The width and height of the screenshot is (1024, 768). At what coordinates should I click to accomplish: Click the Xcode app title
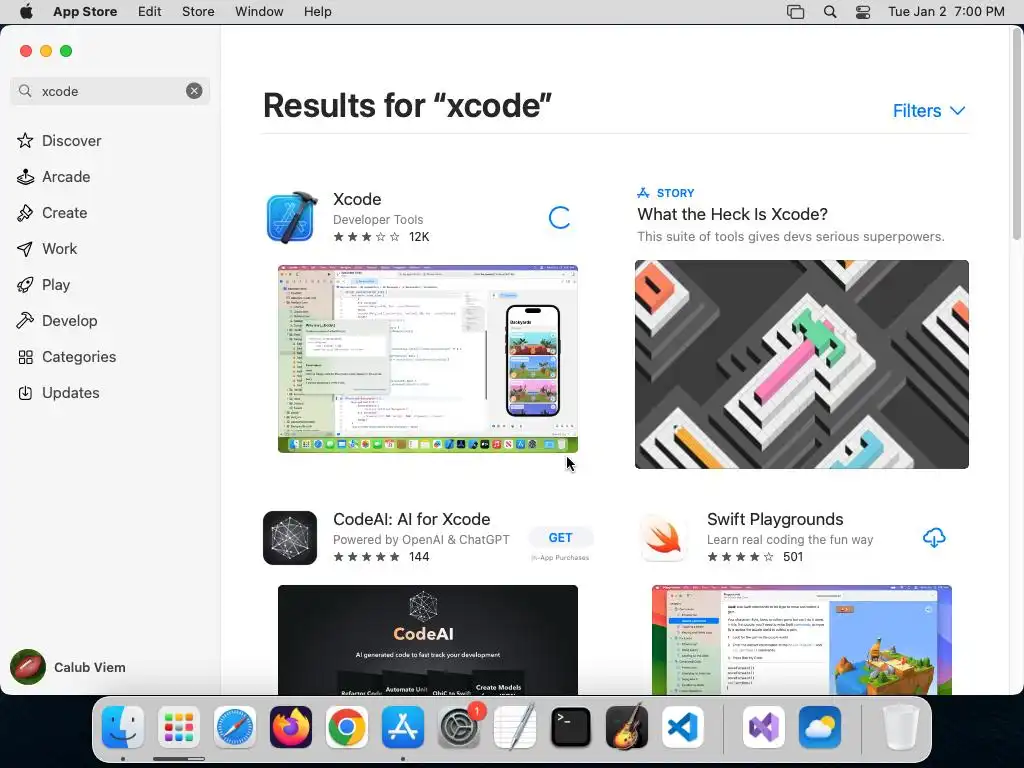coord(357,199)
